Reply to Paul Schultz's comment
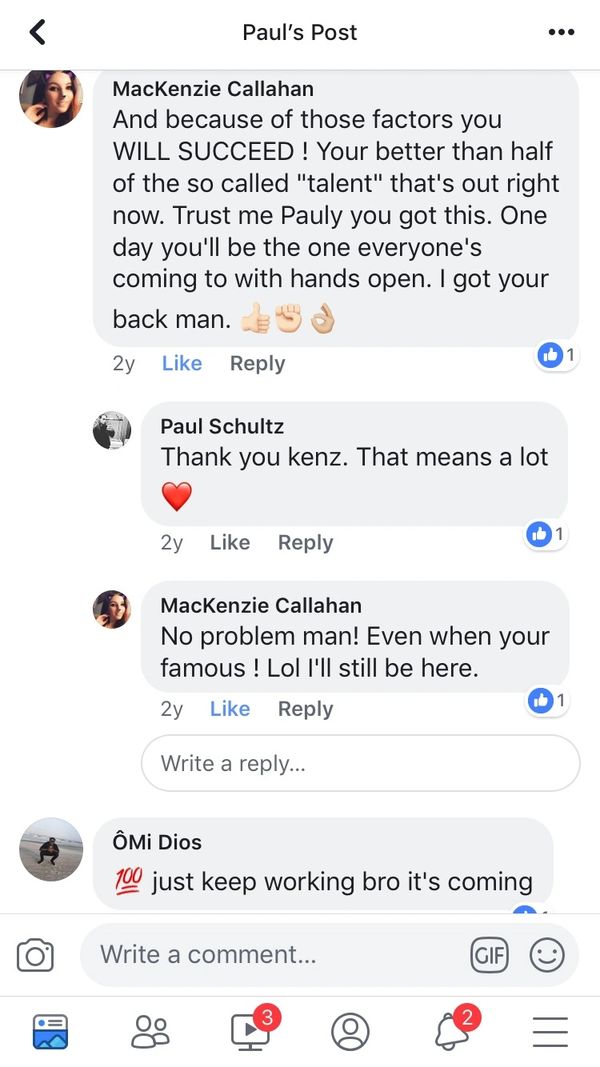 point(305,543)
